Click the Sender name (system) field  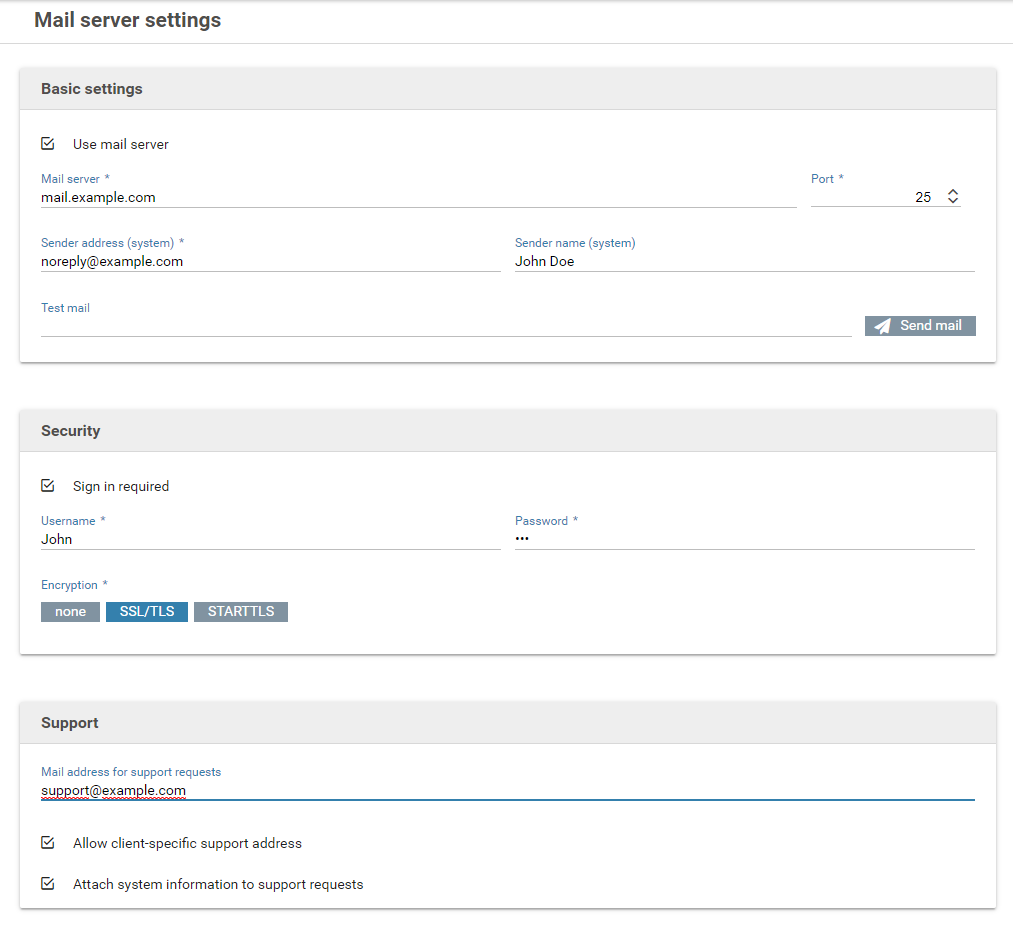(745, 262)
